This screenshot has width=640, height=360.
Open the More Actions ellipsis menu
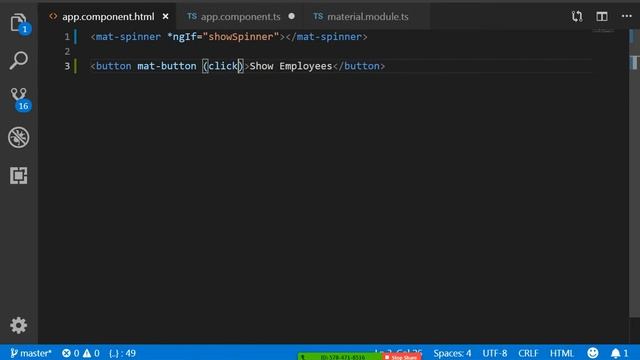(627, 16)
